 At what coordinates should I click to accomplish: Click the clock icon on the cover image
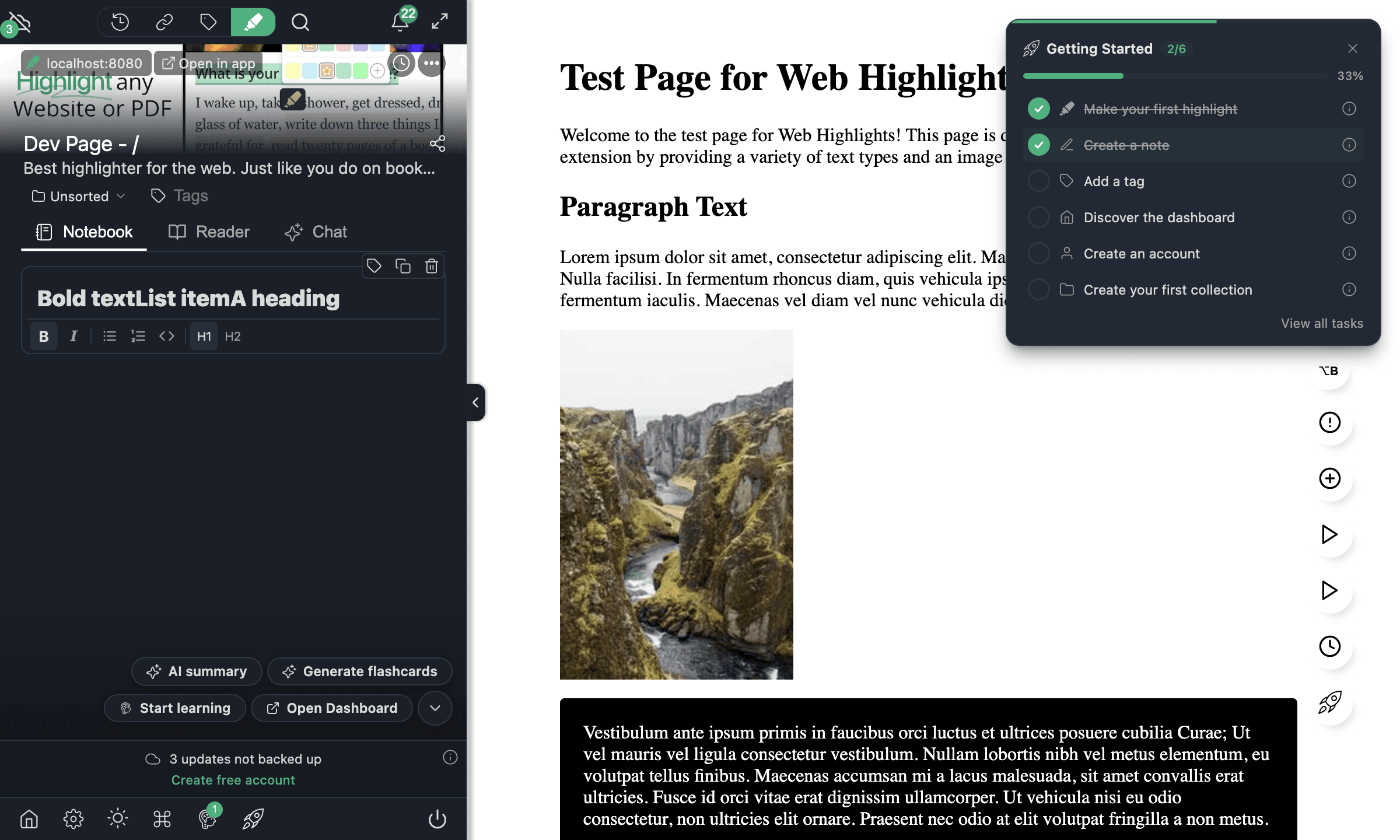(x=401, y=63)
